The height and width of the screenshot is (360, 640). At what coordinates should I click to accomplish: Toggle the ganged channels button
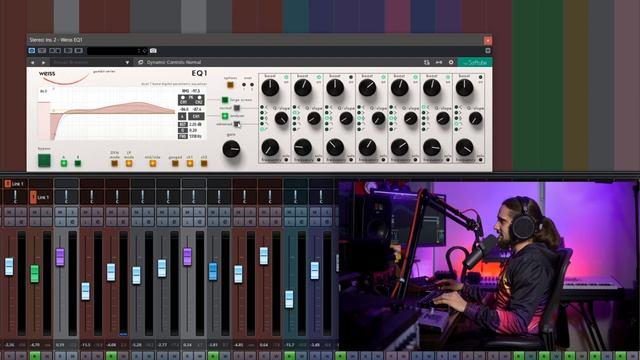pyautogui.click(x=175, y=163)
